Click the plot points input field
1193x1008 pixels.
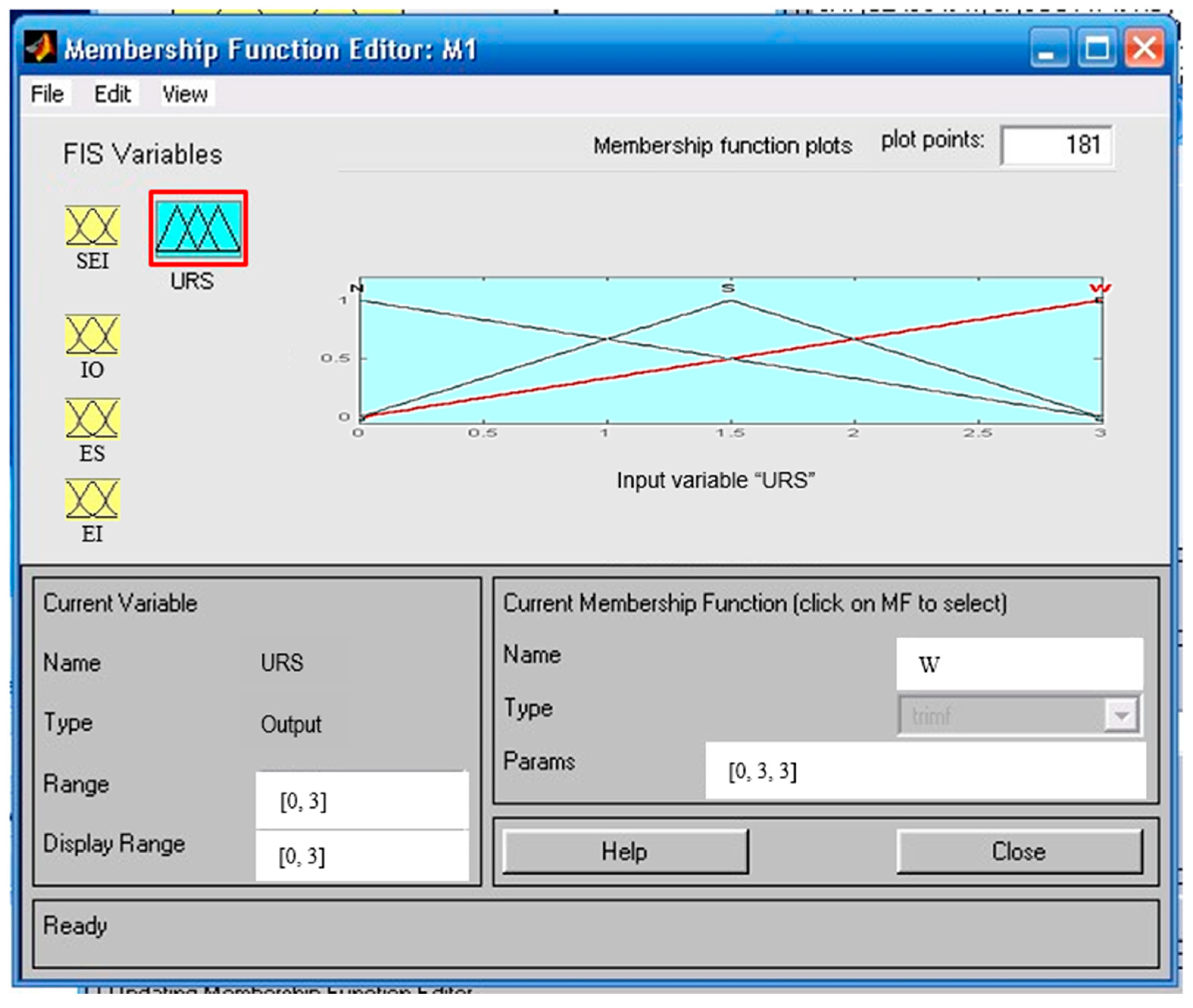(1056, 145)
